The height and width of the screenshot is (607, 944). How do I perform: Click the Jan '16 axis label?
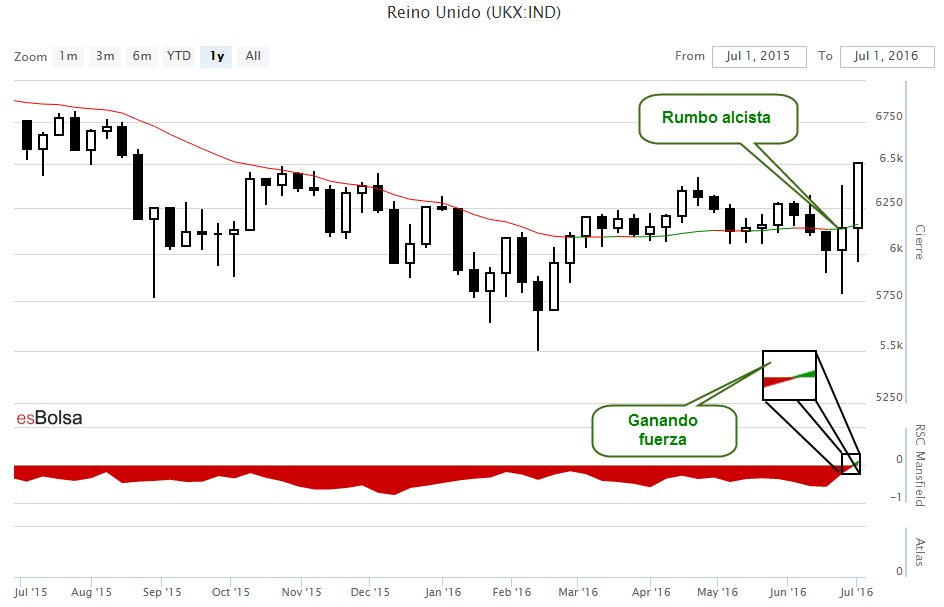tap(442, 592)
